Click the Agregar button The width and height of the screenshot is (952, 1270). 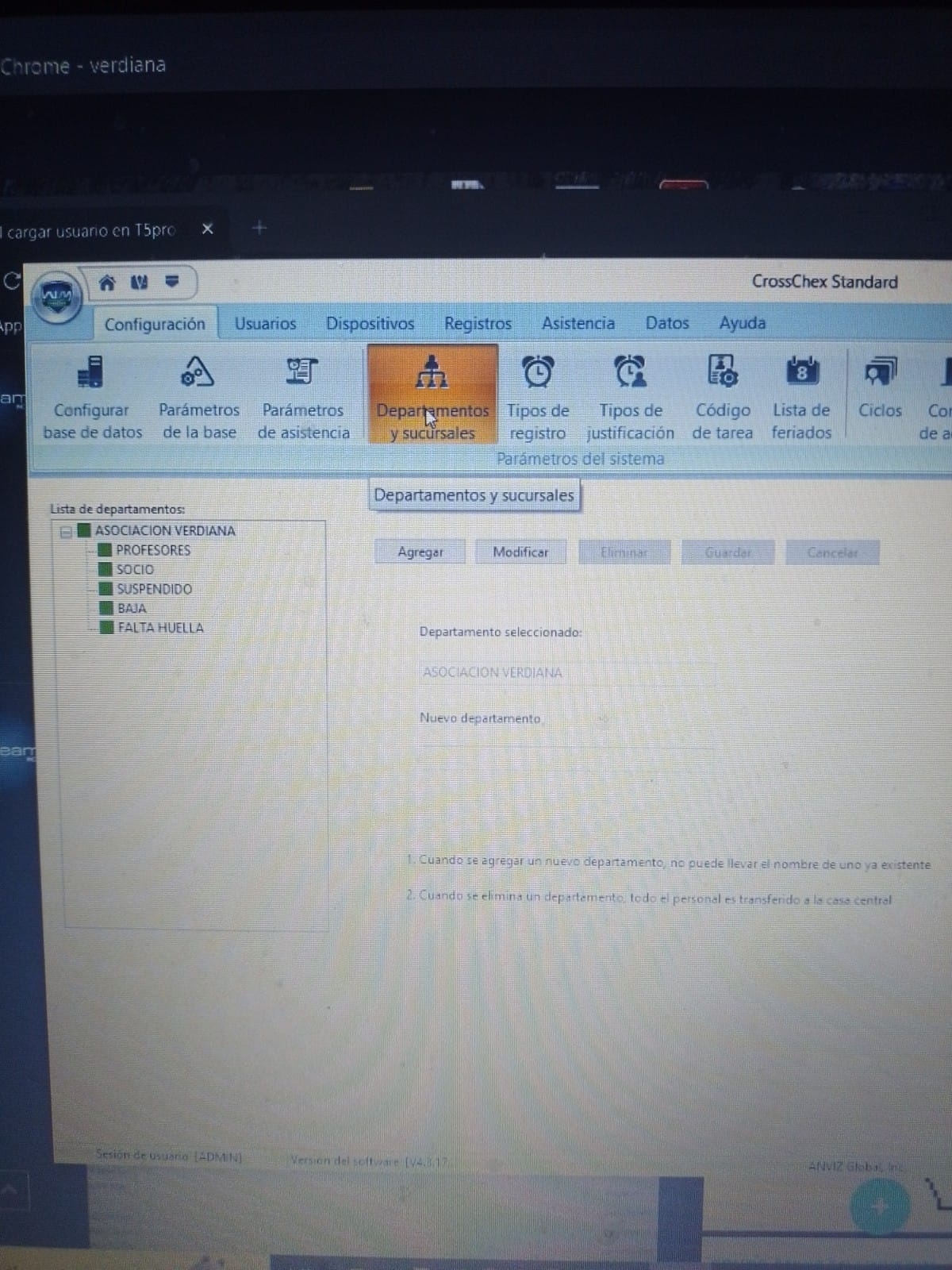coord(420,552)
